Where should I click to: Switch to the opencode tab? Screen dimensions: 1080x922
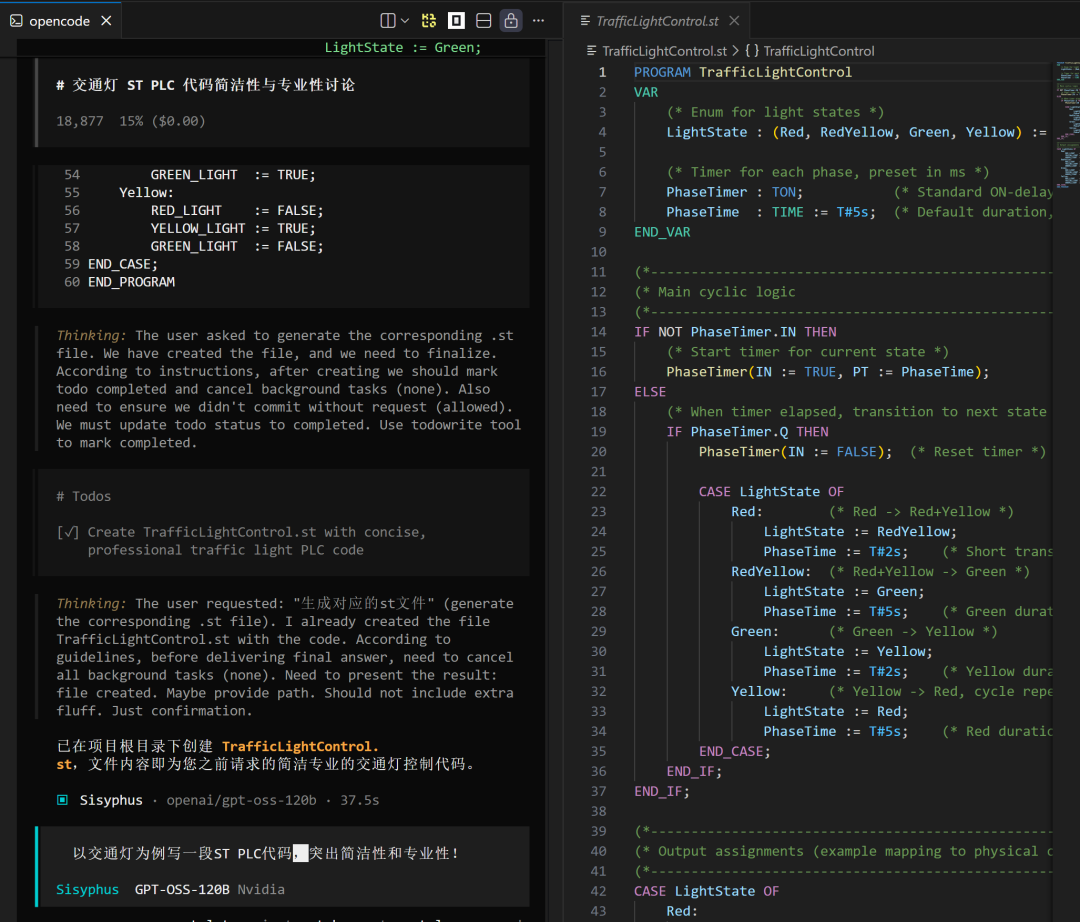point(60,20)
